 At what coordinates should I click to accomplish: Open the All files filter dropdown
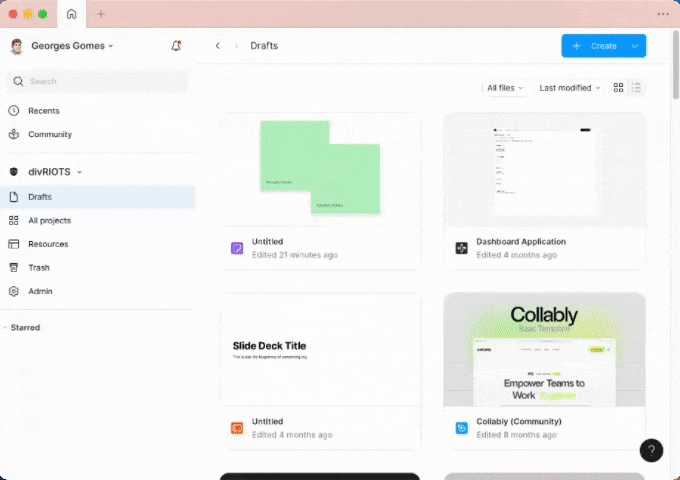pyautogui.click(x=505, y=88)
